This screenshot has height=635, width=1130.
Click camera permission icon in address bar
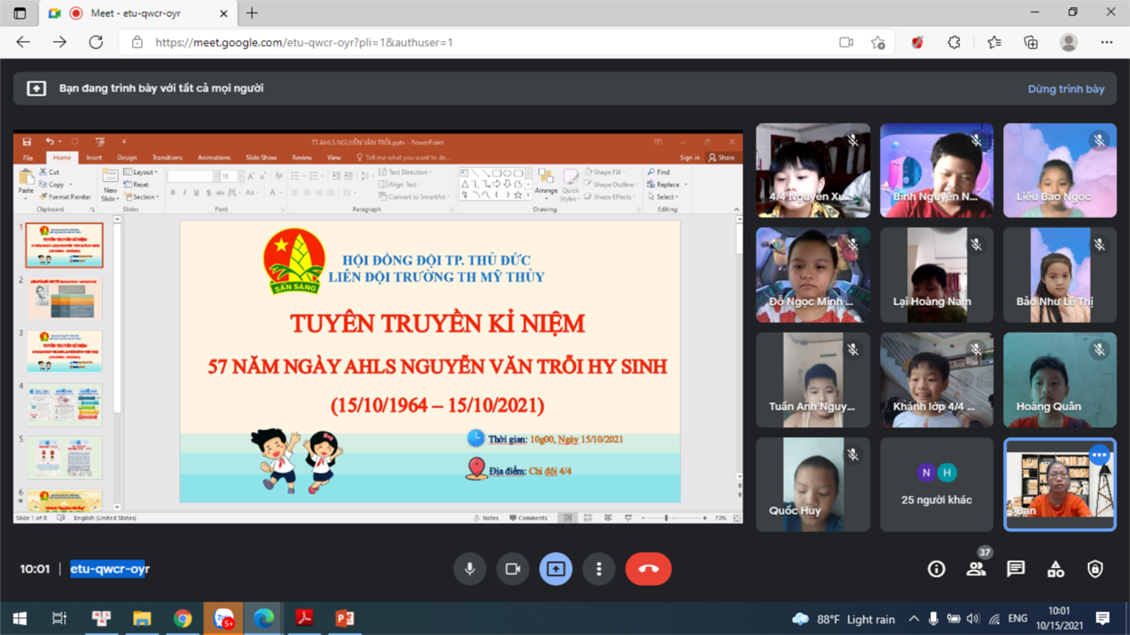coord(846,43)
